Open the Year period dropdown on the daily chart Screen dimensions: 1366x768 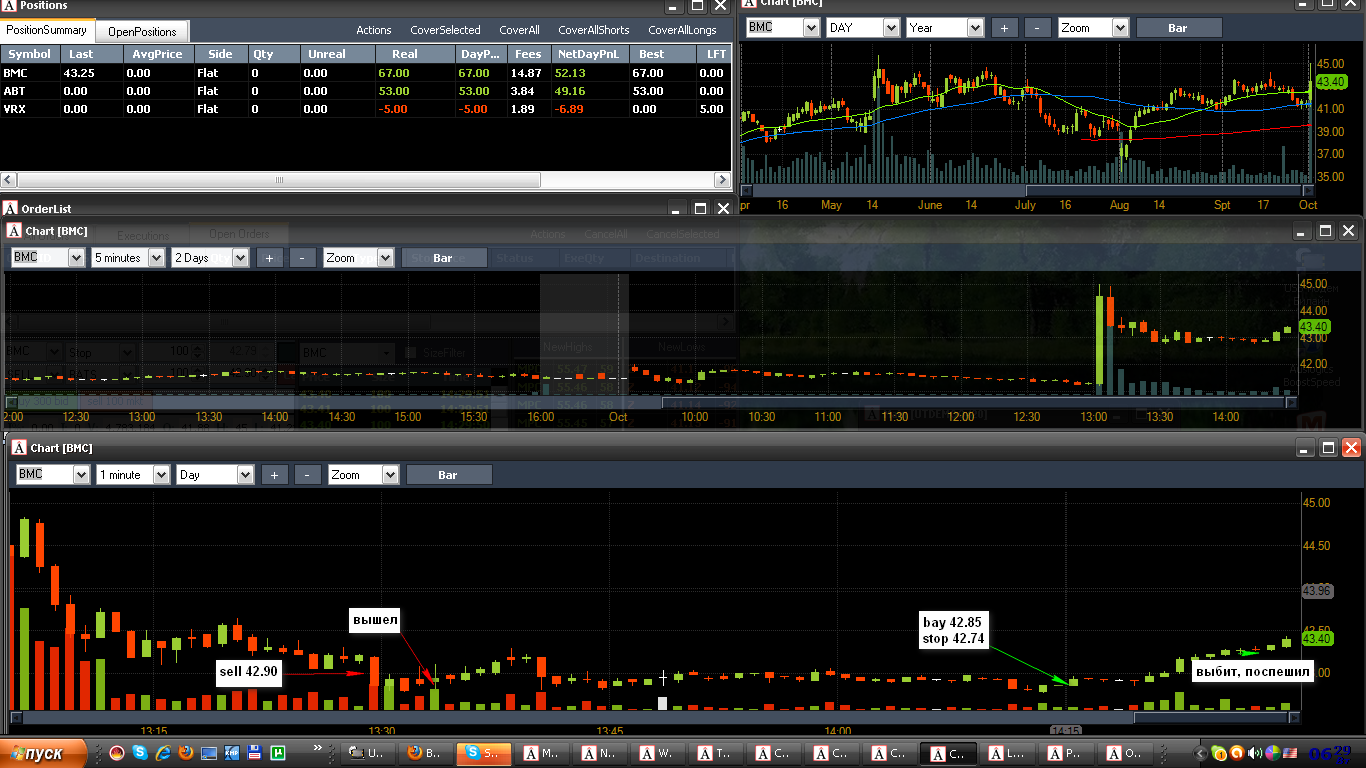pos(945,28)
